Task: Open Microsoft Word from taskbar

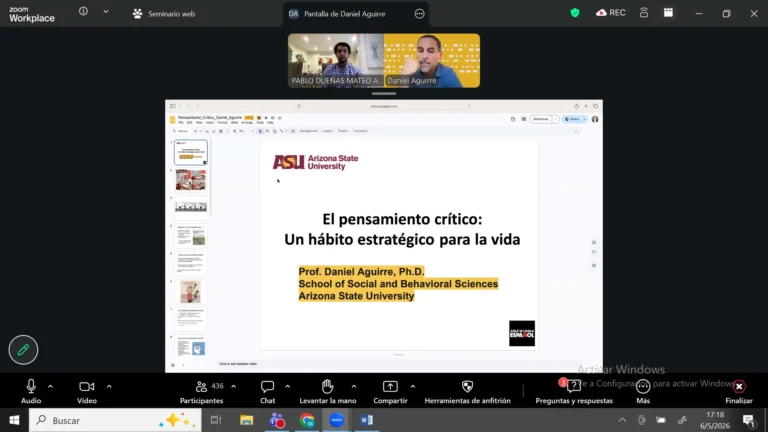Action: pyautogui.click(x=366, y=420)
